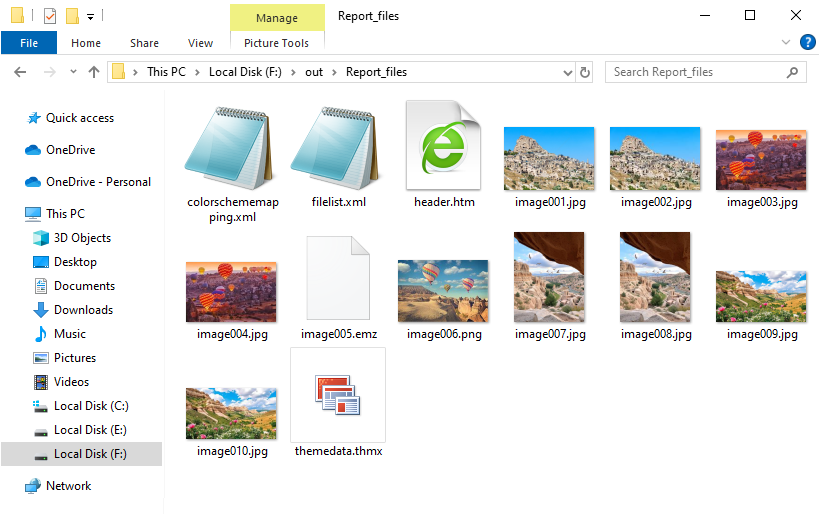Image resolution: width=820 pixels, height=514 pixels.
Task: Navigate to Local Disk (F:) in address path
Action: (x=245, y=72)
